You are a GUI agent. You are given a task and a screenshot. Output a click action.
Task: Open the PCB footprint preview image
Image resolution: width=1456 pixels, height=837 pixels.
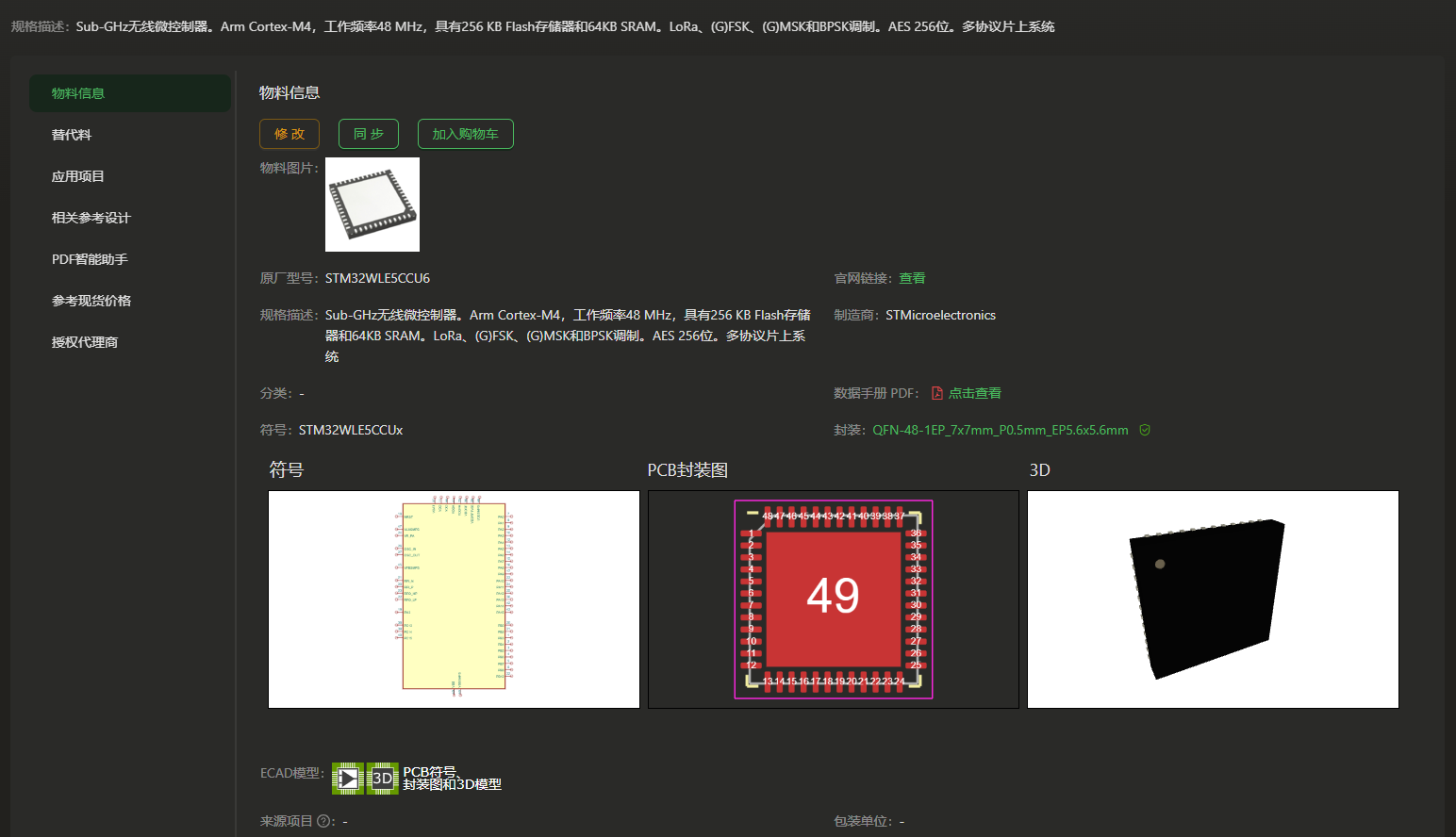(x=834, y=599)
